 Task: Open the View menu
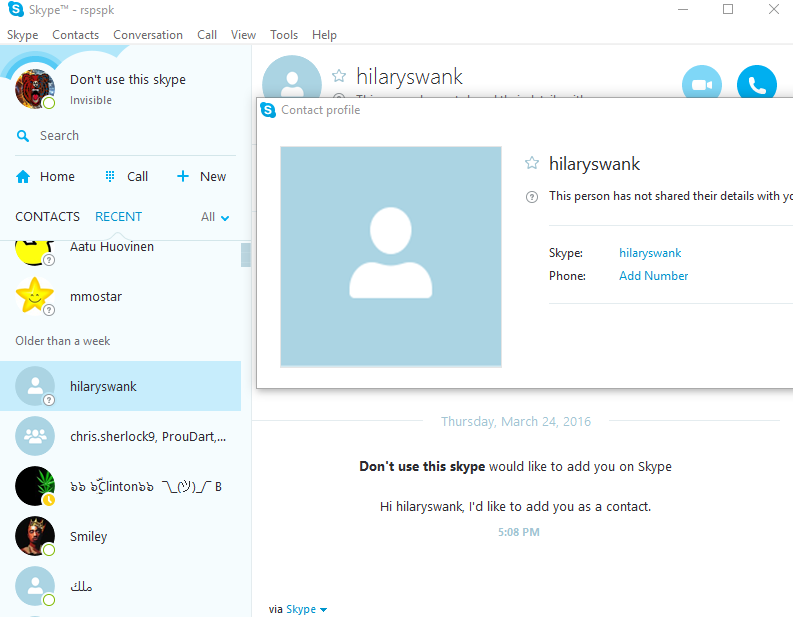tap(243, 35)
